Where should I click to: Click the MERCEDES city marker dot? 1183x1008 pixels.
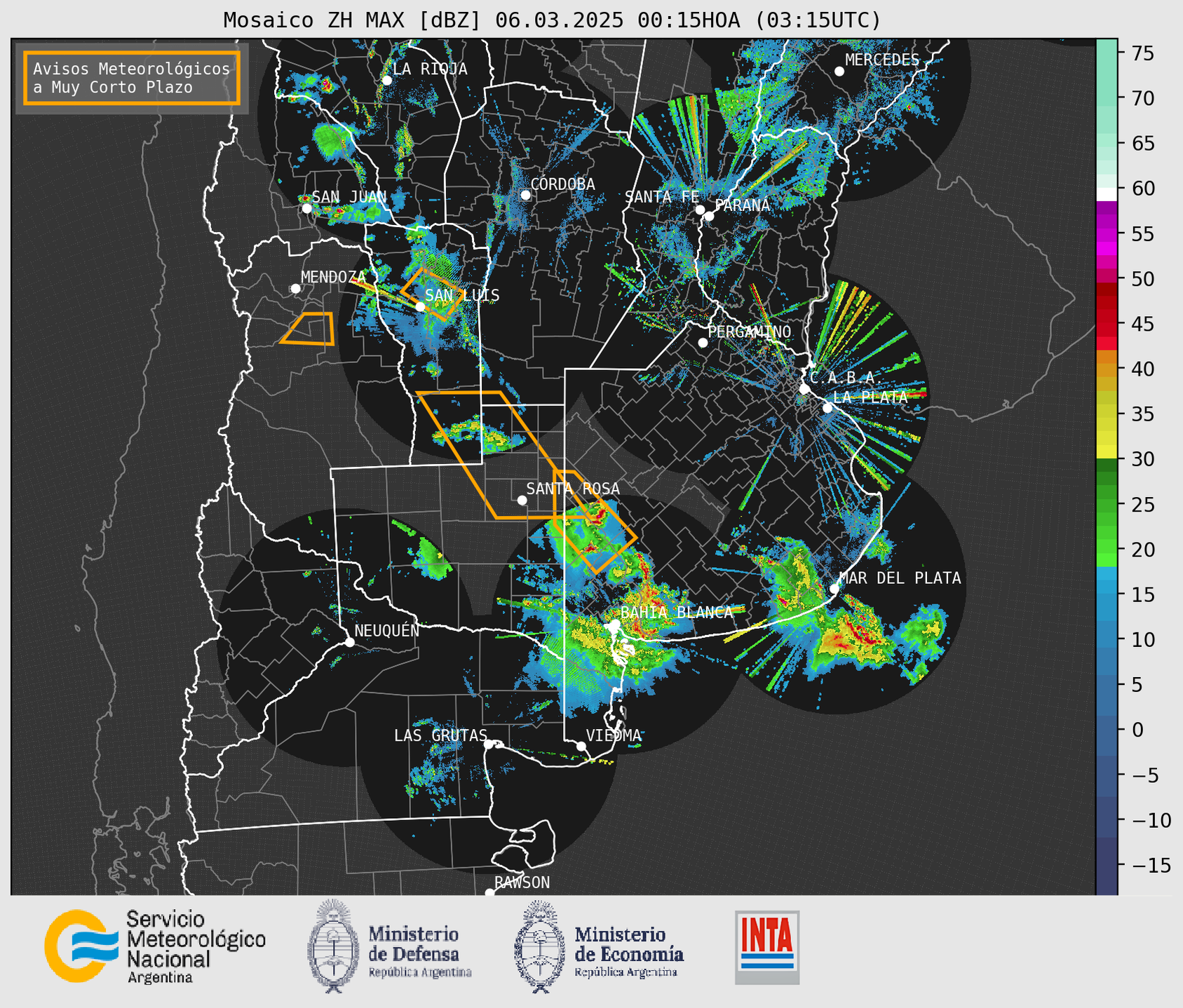click(839, 71)
